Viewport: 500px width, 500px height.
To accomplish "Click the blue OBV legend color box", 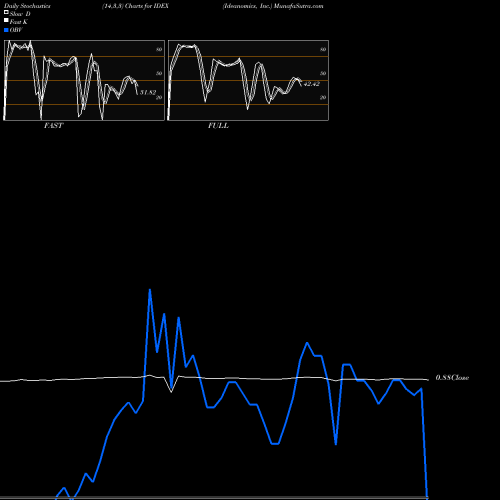I will tap(6, 30).
